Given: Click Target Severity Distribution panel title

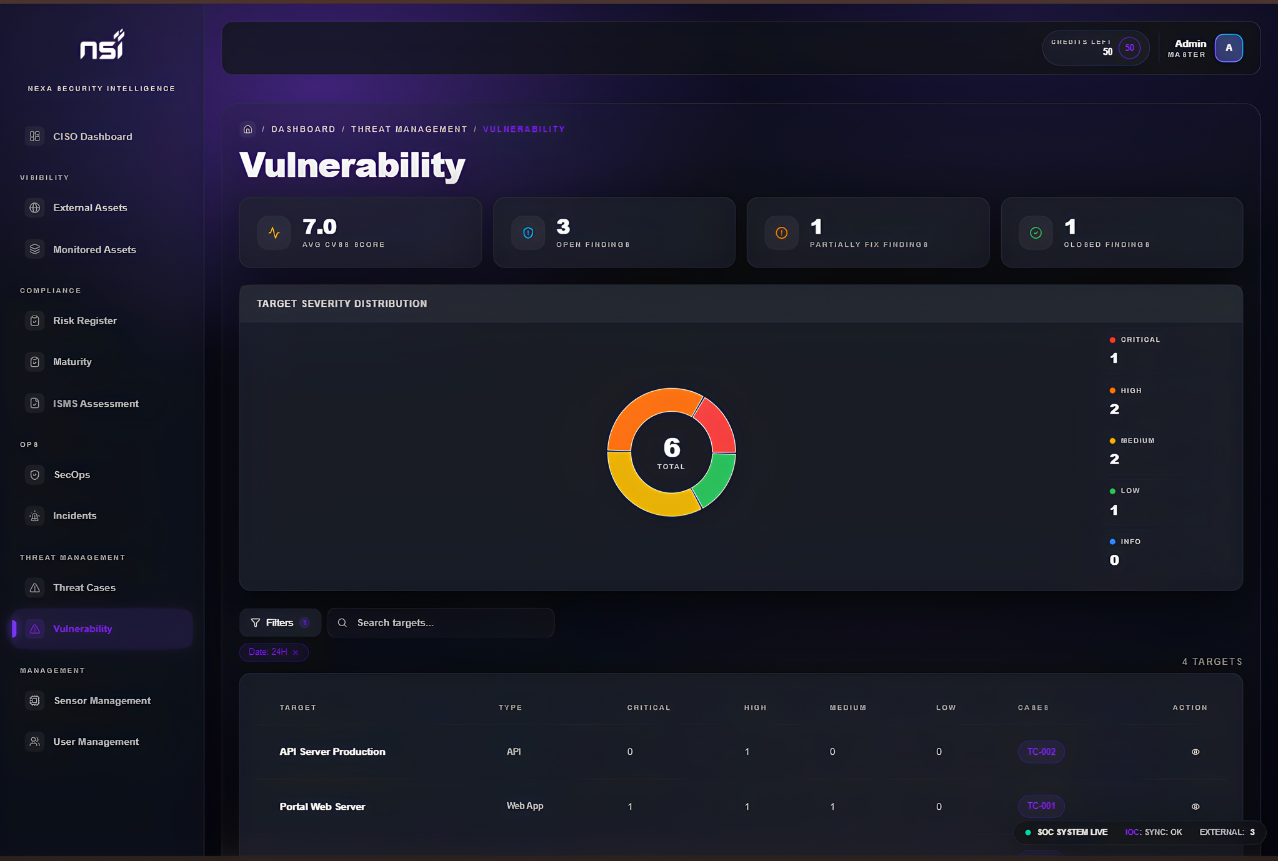Looking at the screenshot, I should [342, 304].
